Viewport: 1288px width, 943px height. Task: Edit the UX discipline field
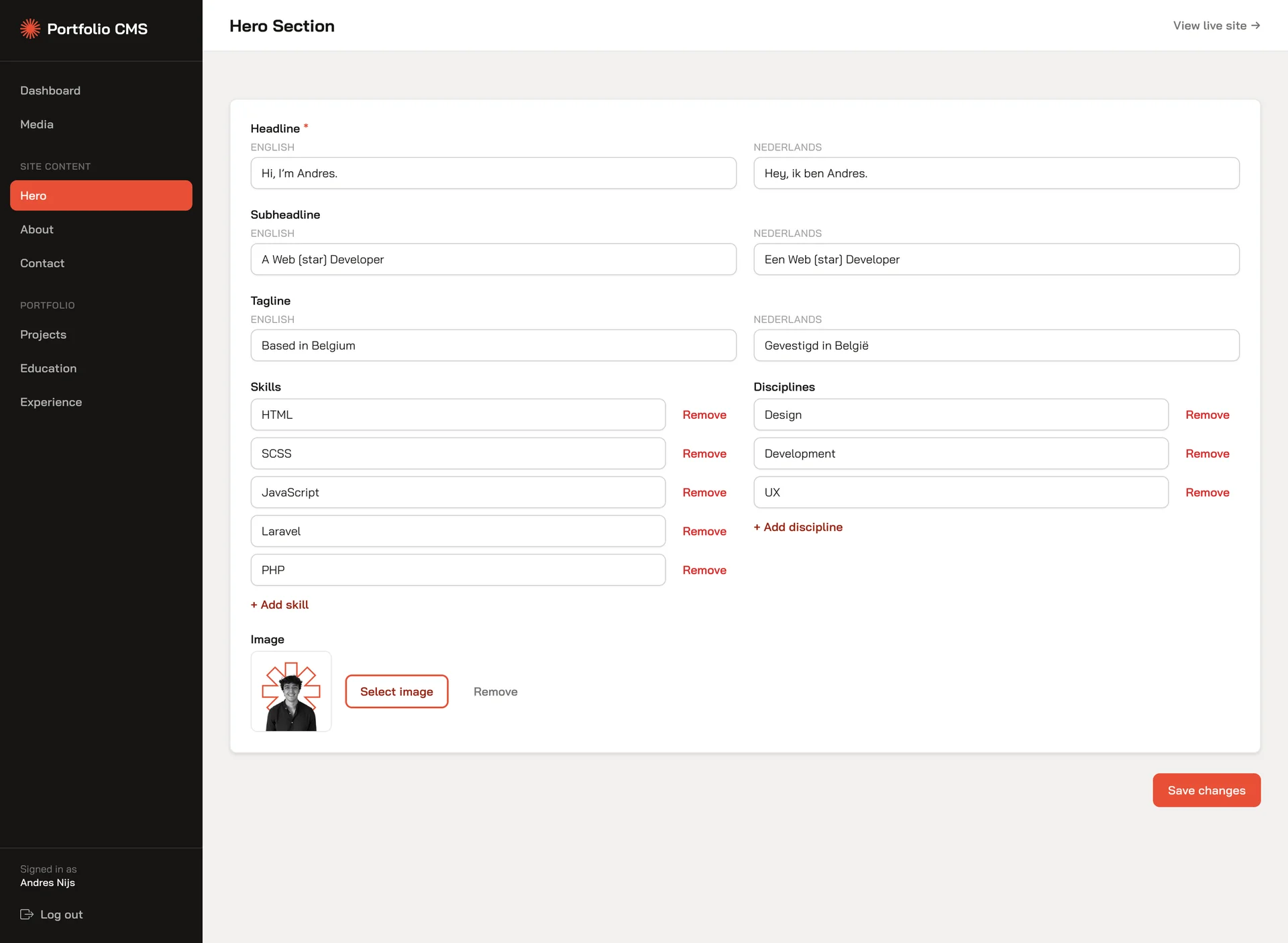tap(961, 493)
